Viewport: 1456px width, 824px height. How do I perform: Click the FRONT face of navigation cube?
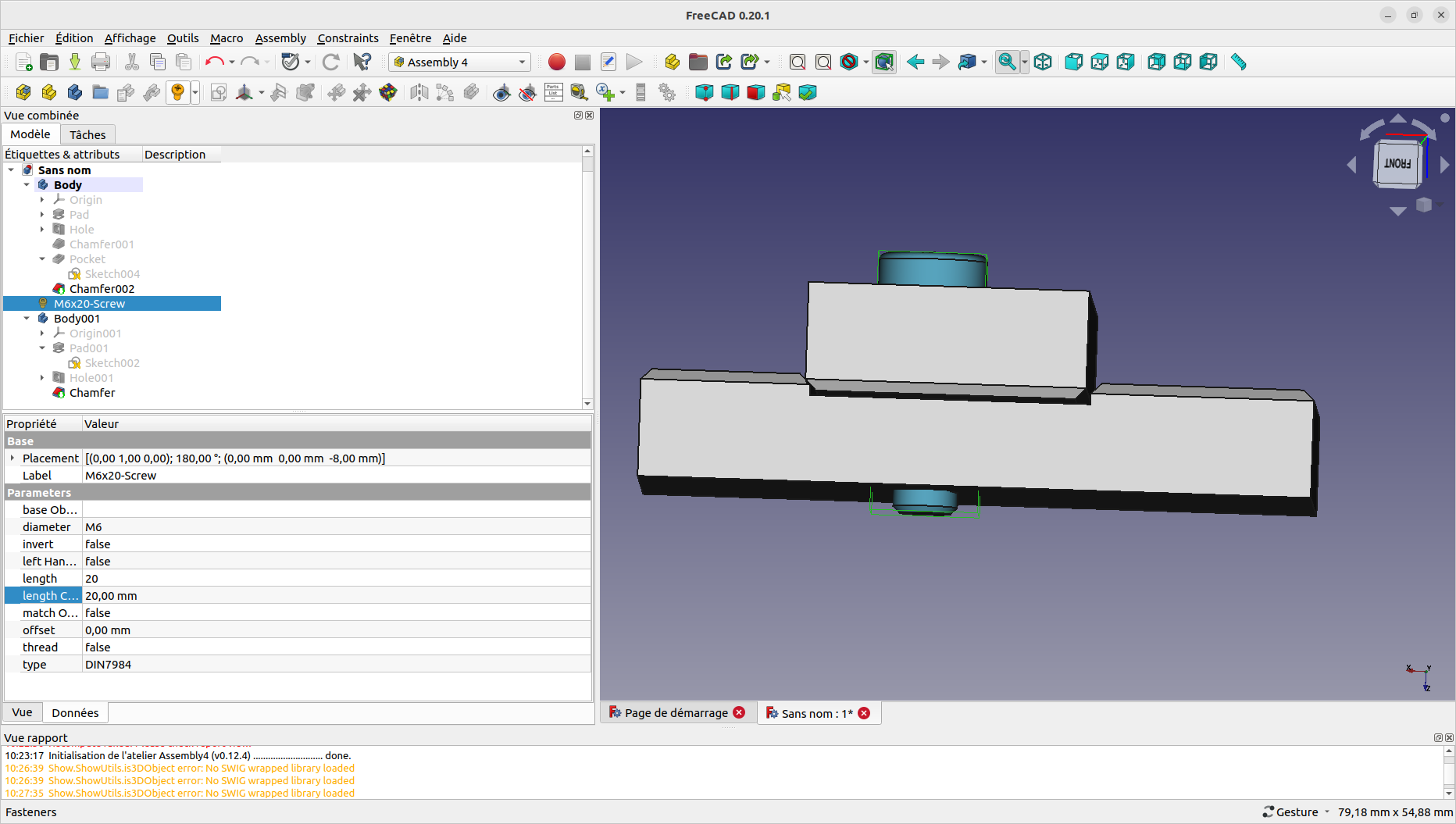pos(1397,163)
